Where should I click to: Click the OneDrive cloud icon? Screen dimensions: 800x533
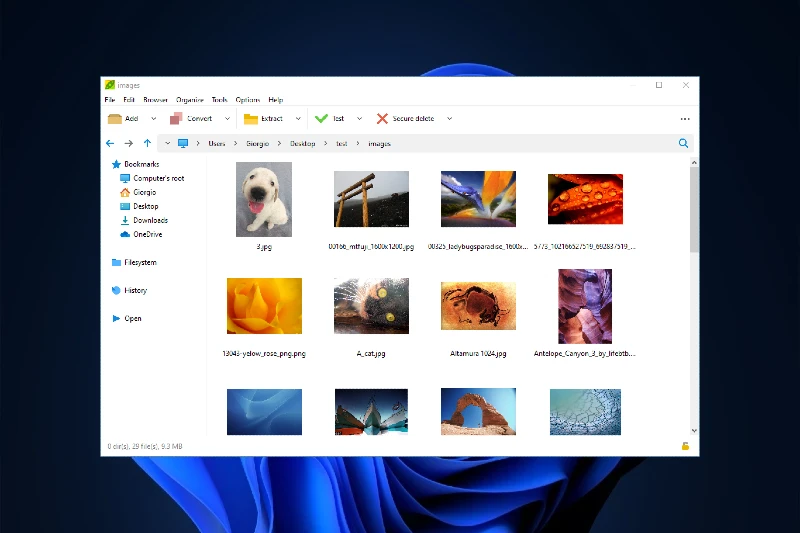click(x=125, y=234)
